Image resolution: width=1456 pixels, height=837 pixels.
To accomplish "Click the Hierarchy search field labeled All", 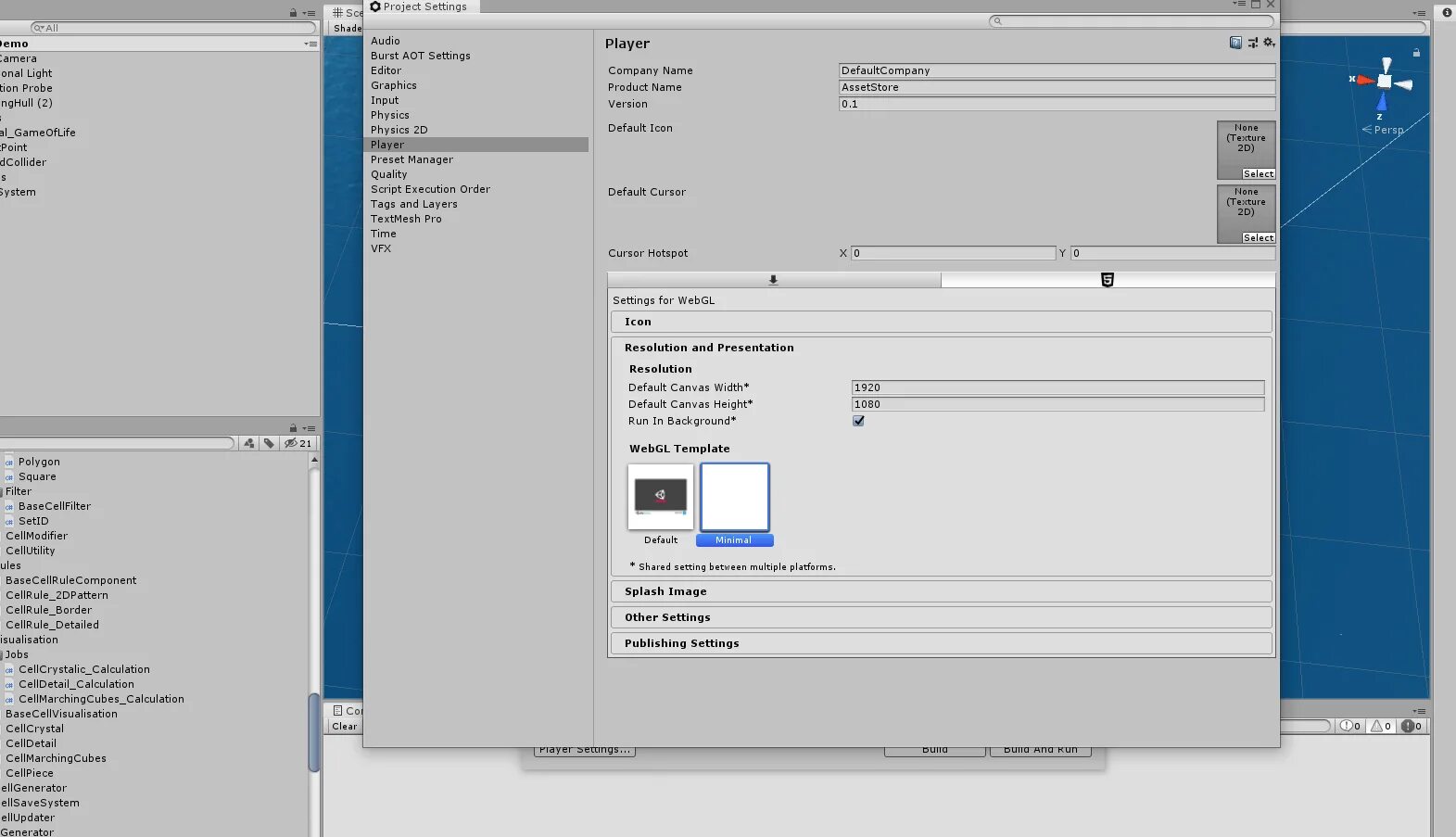I will [x=172, y=28].
